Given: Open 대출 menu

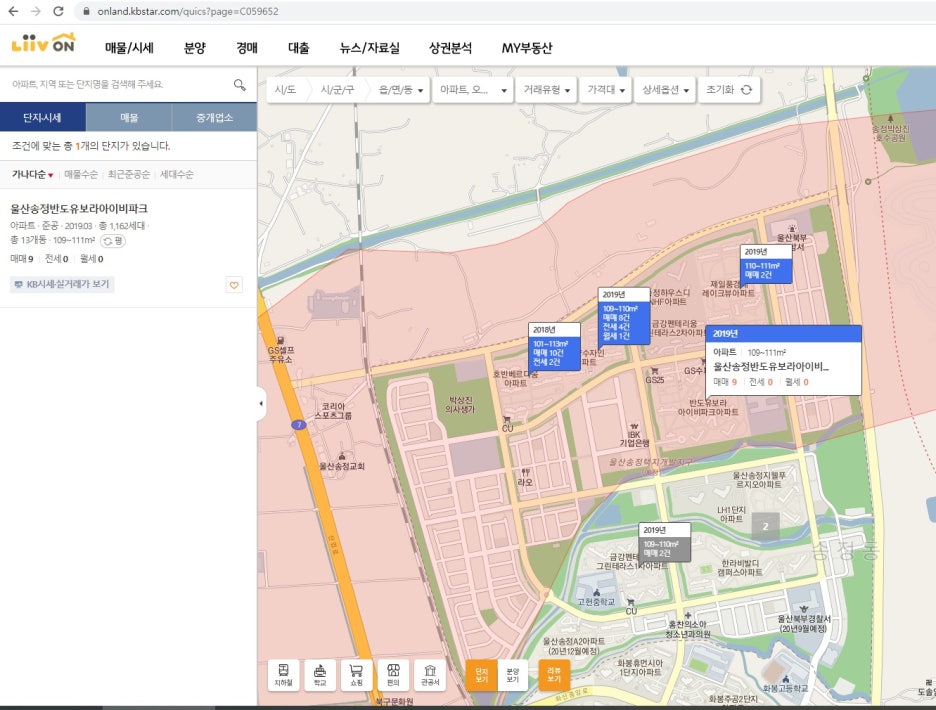Looking at the screenshot, I should 298,48.
